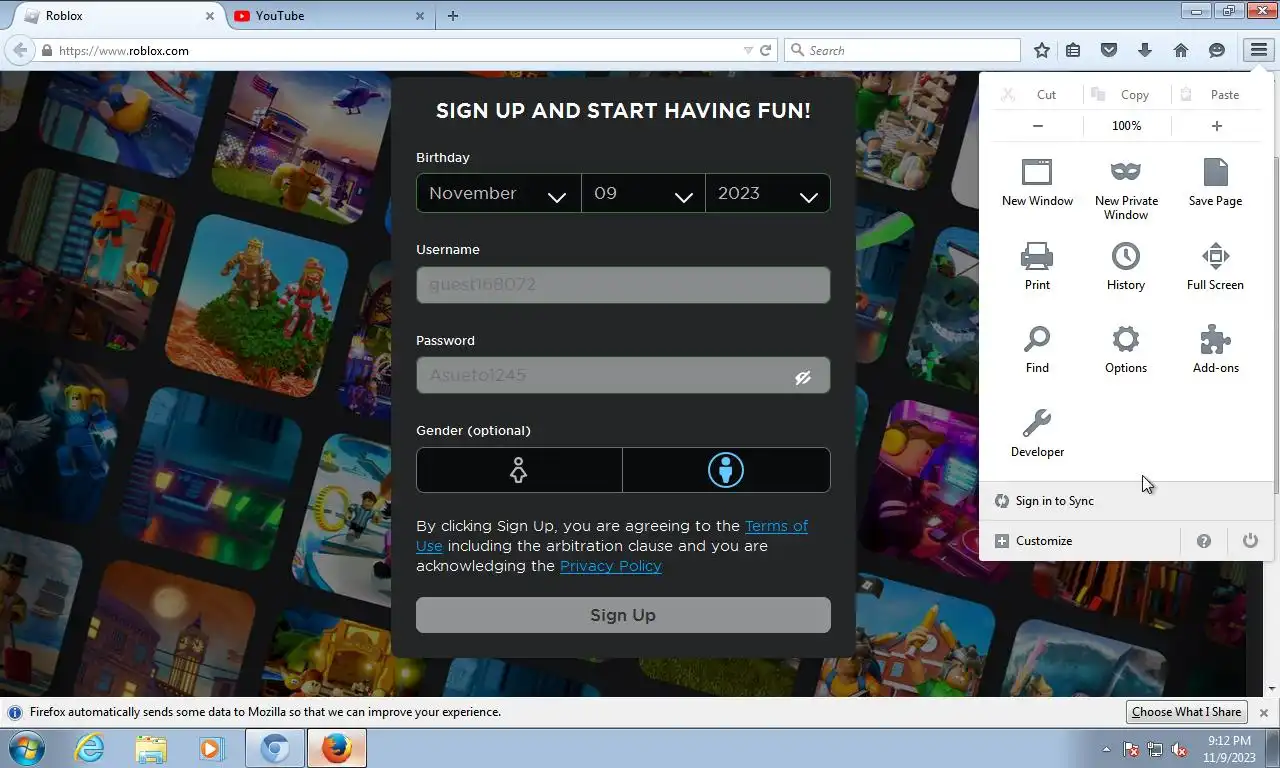Open New Private Window
Viewport: 1280px width, 768px height.
pos(1126,189)
